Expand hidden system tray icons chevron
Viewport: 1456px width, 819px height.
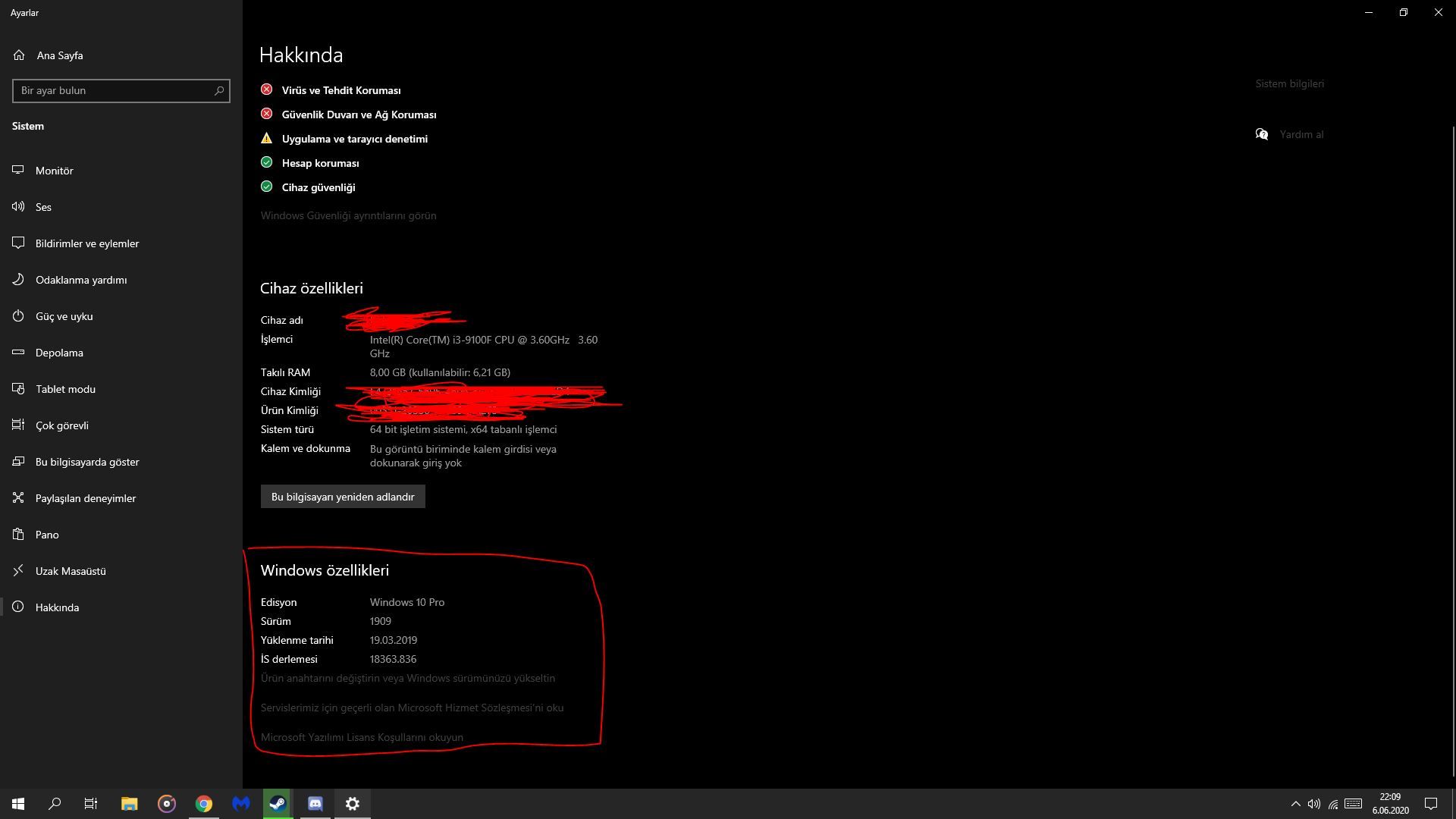(1295, 804)
